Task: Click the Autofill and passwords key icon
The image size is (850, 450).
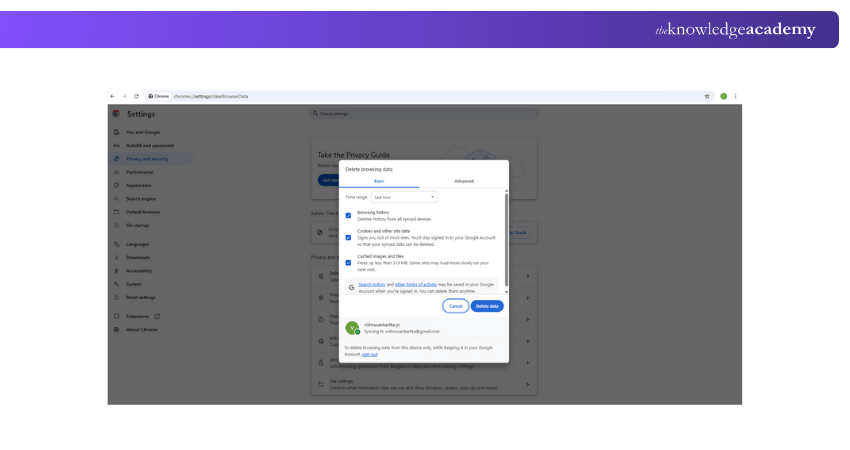Action: (x=116, y=146)
